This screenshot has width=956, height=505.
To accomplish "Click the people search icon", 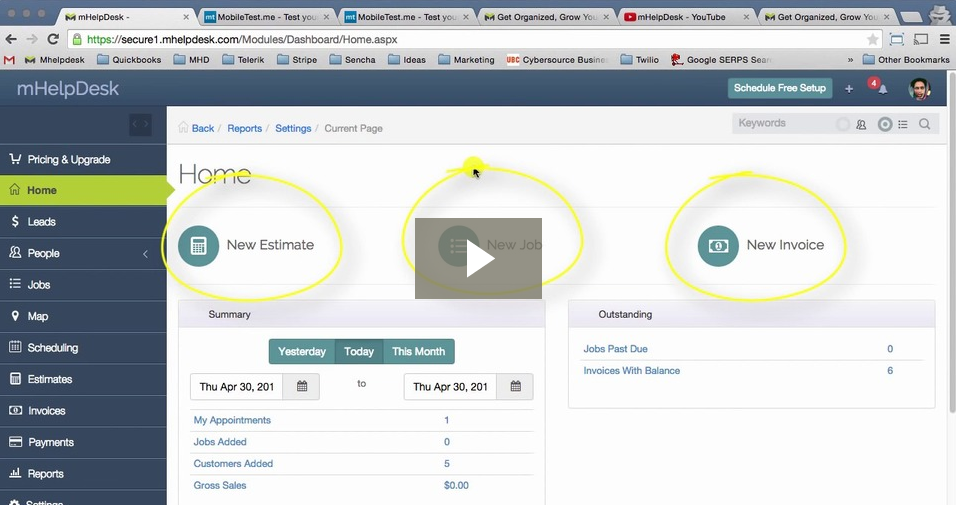I will (x=861, y=124).
